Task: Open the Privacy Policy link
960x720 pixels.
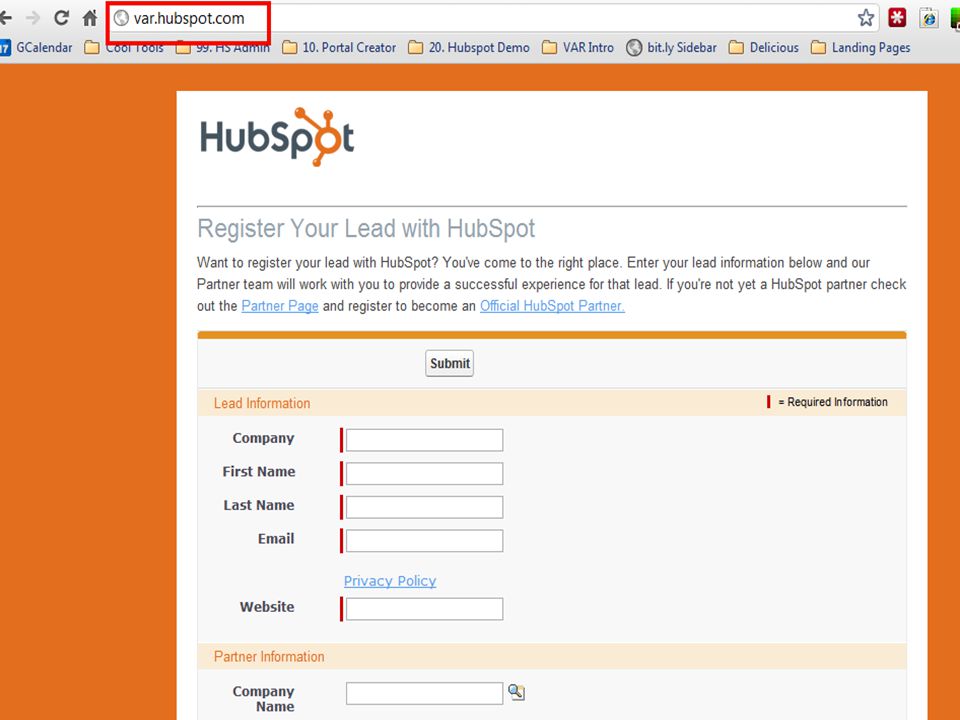Action: pos(390,581)
